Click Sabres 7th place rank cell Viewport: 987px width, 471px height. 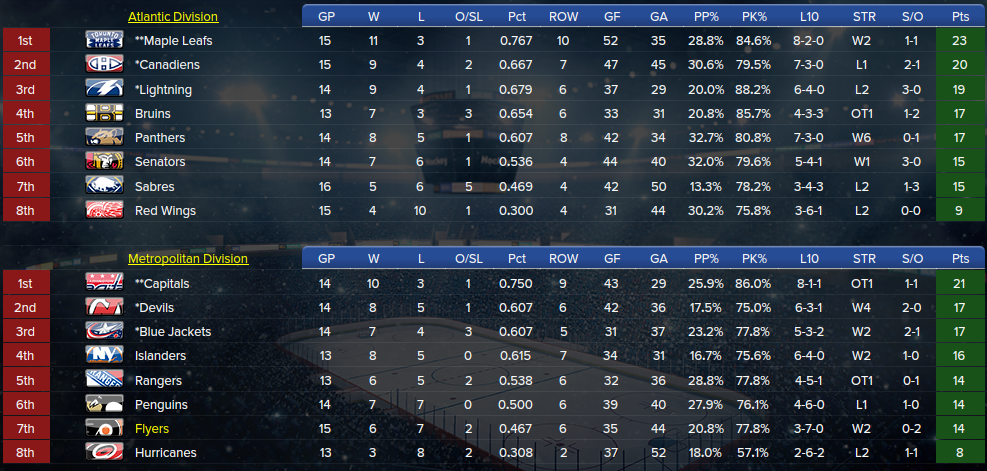(x=25, y=186)
